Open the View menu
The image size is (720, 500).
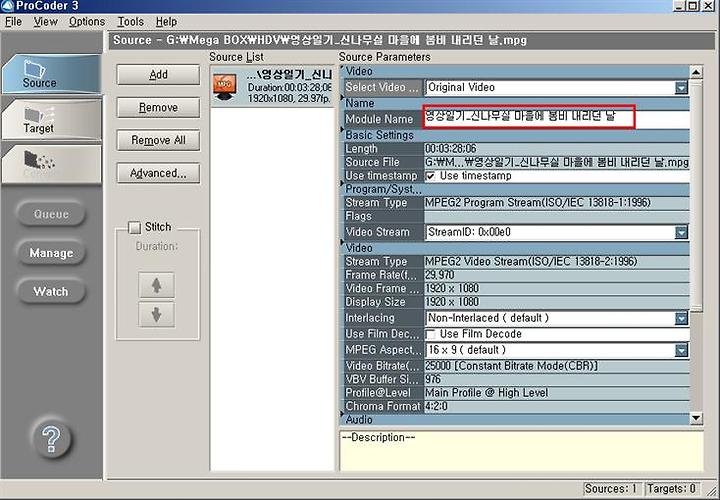coord(45,22)
